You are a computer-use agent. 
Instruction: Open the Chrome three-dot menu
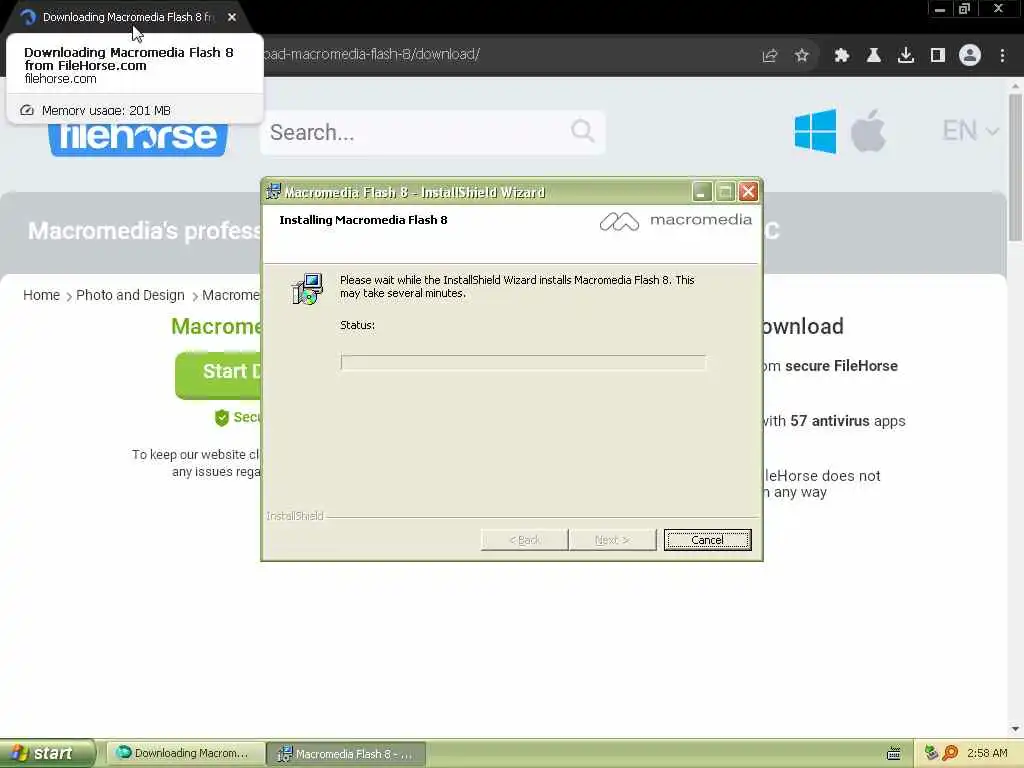coord(1002,56)
